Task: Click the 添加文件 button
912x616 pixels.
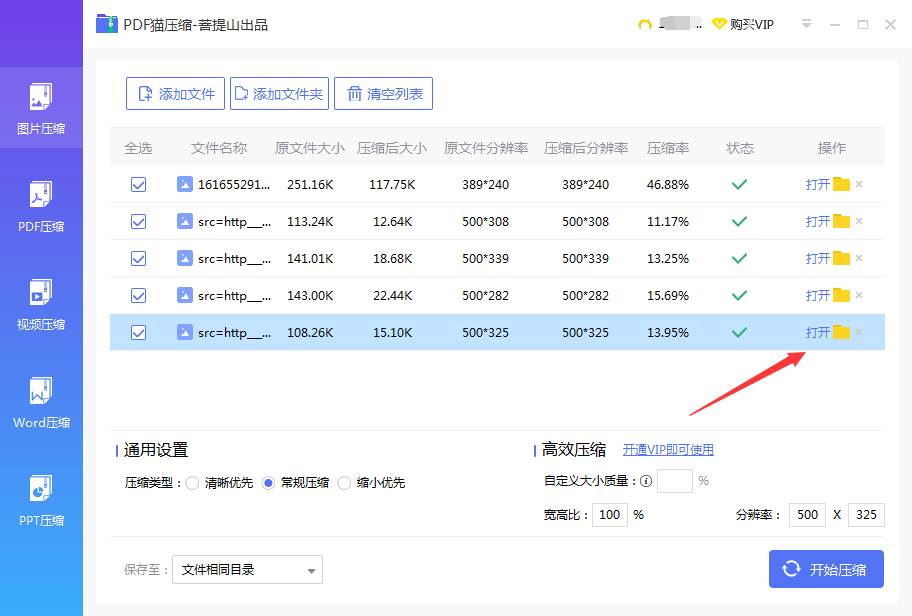Action: pyautogui.click(x=175, y=94)
